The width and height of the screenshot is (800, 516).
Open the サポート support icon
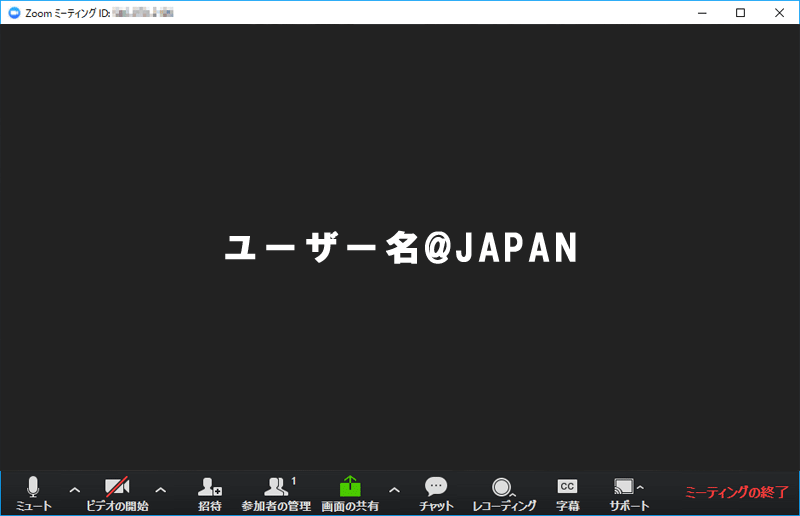(x=624, y=487)
